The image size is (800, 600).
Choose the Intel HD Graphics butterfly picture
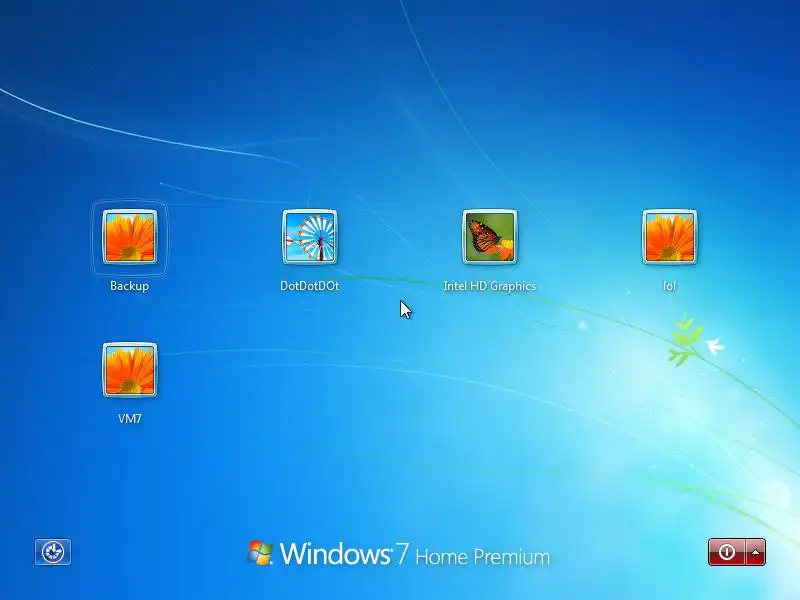click(490, 237)
